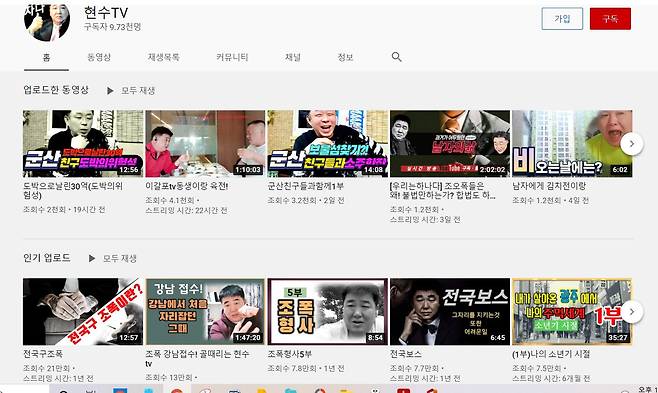Click title 남자에게 김치전이랑
This screenshot has height=393, width=658.
click(549, 186)
